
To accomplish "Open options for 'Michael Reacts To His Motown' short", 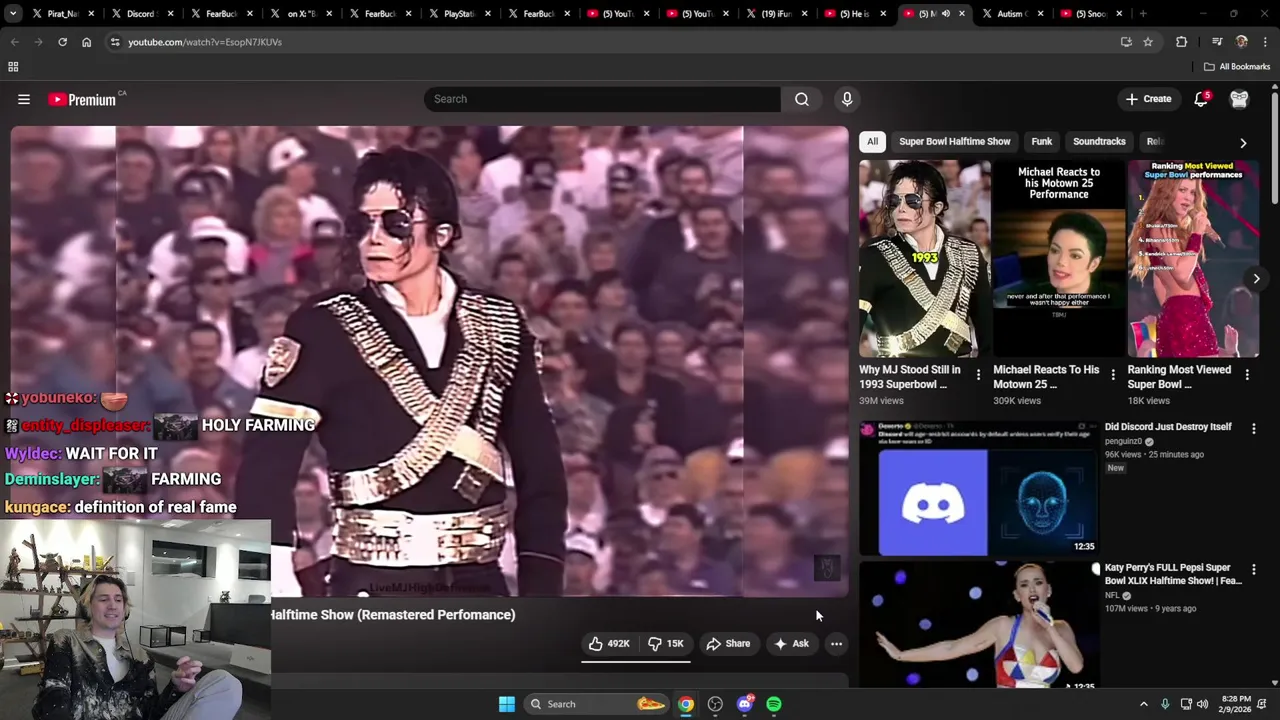I will point(1113,375).
